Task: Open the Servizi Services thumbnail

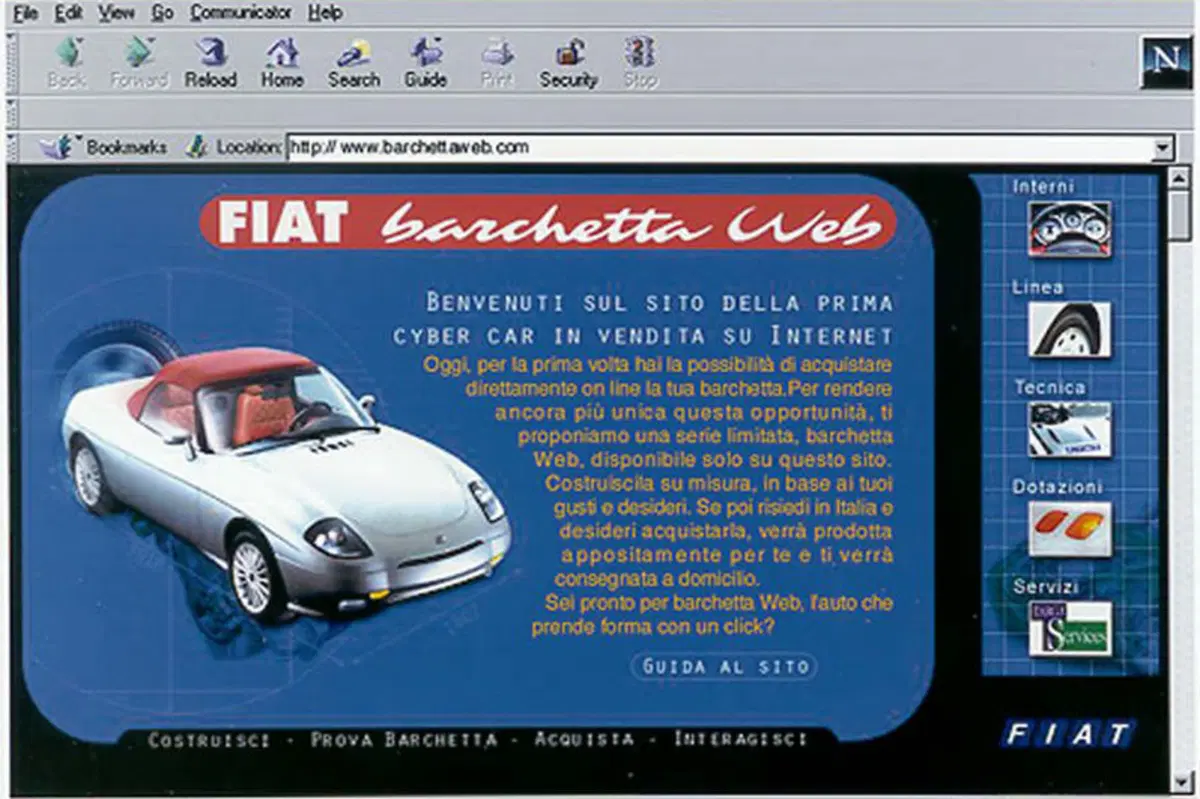Action: point(1070,629)
